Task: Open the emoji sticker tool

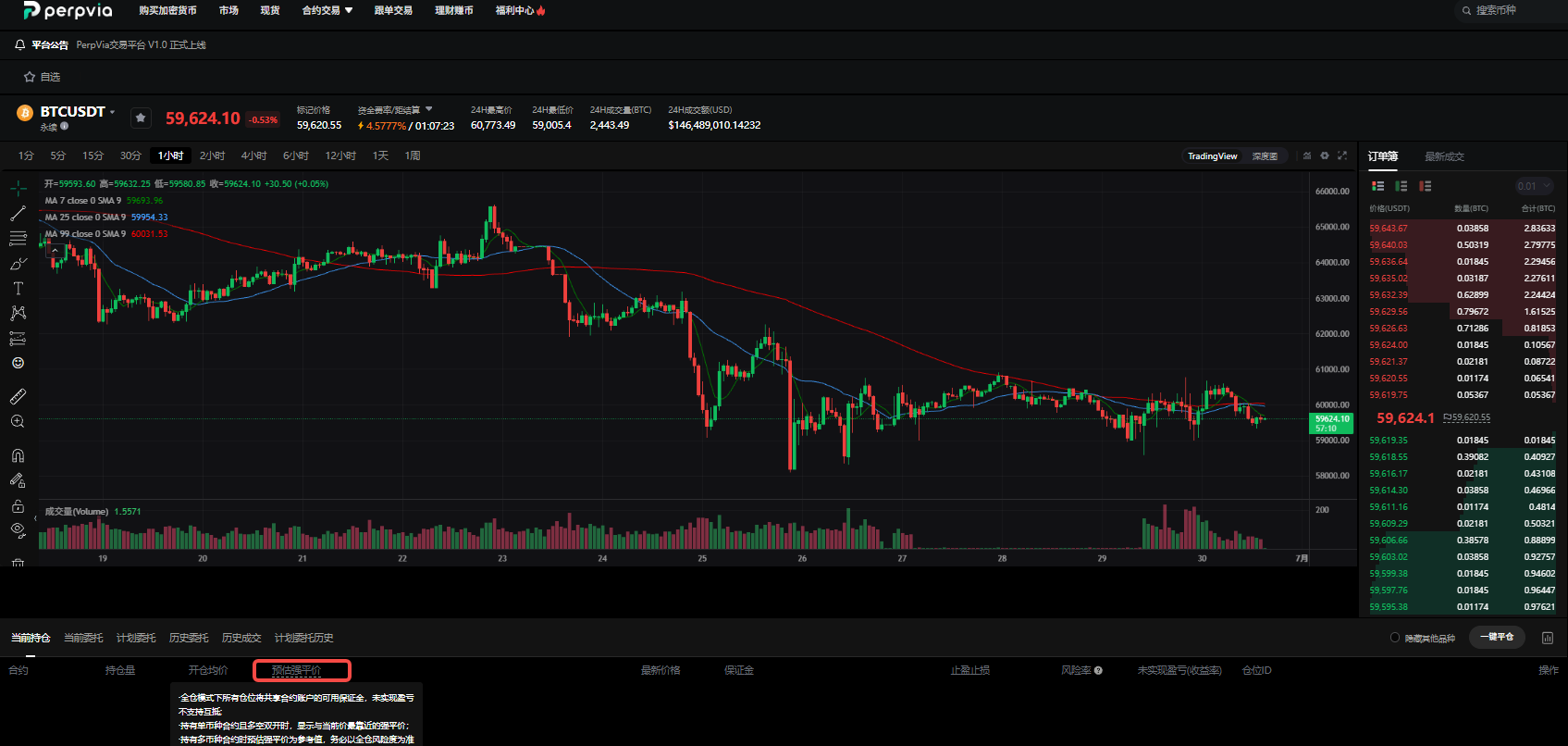Action: 18,363
